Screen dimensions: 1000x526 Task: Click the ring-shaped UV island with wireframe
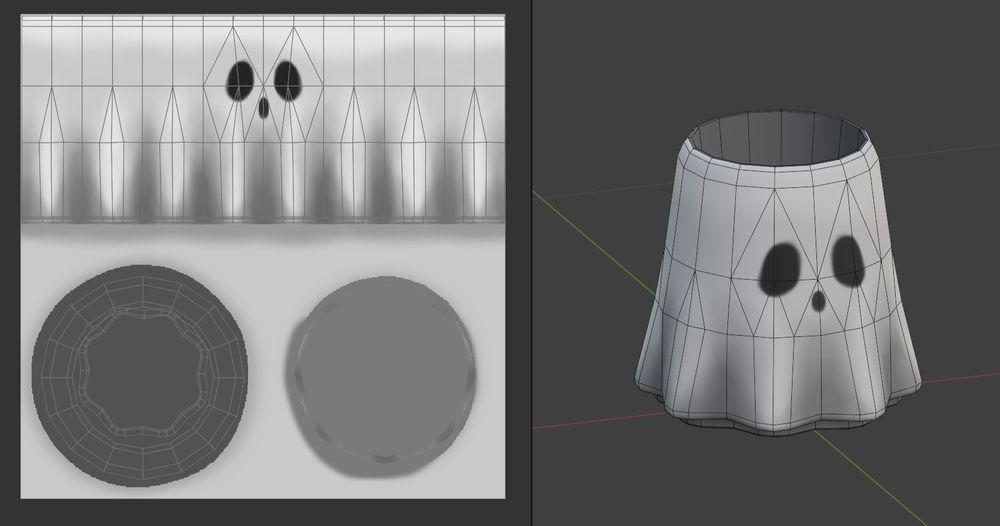(x=140, y=376)
